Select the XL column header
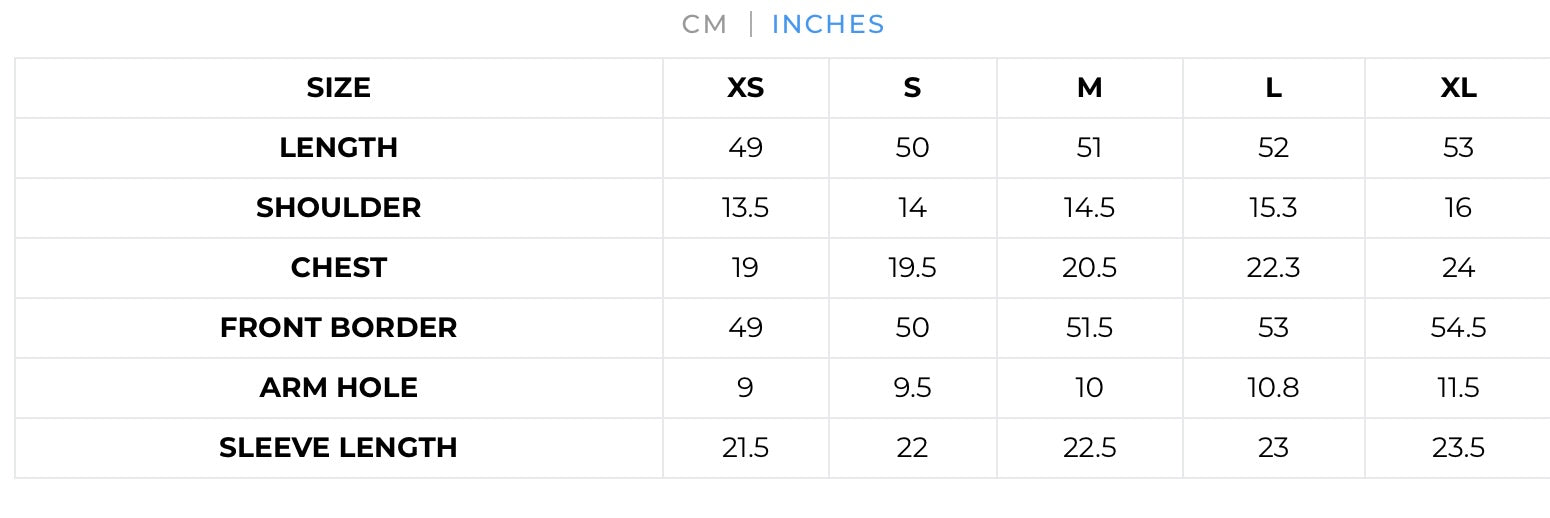This screenshot has width=1550, height=518. 1458,88
